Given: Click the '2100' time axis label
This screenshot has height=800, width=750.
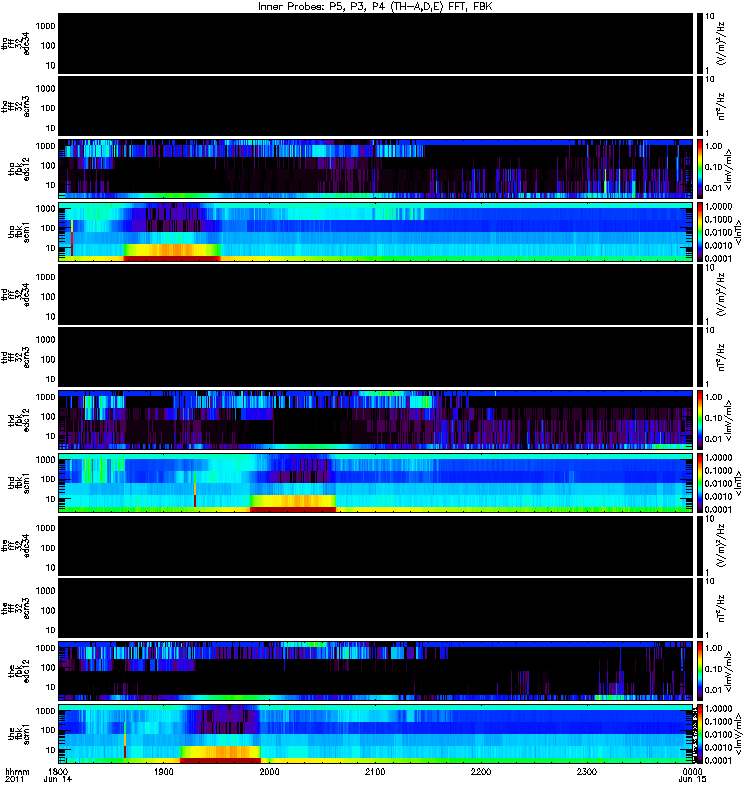Looking at the screenshot, I should click(375, 772).
